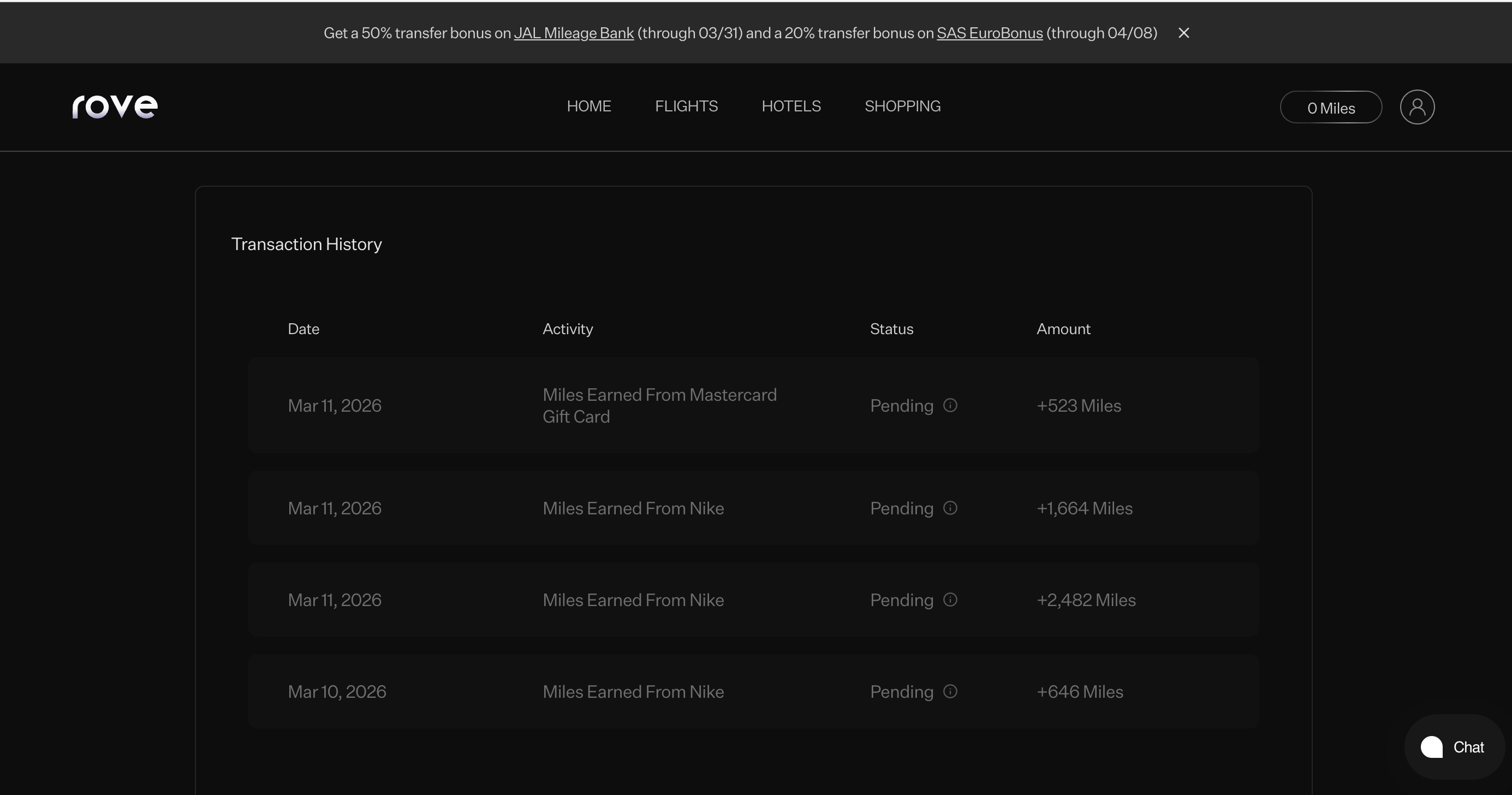This screenshot has width=1512, height=795.
Task: Click the rove logo
Action: (x=115, y=107)
